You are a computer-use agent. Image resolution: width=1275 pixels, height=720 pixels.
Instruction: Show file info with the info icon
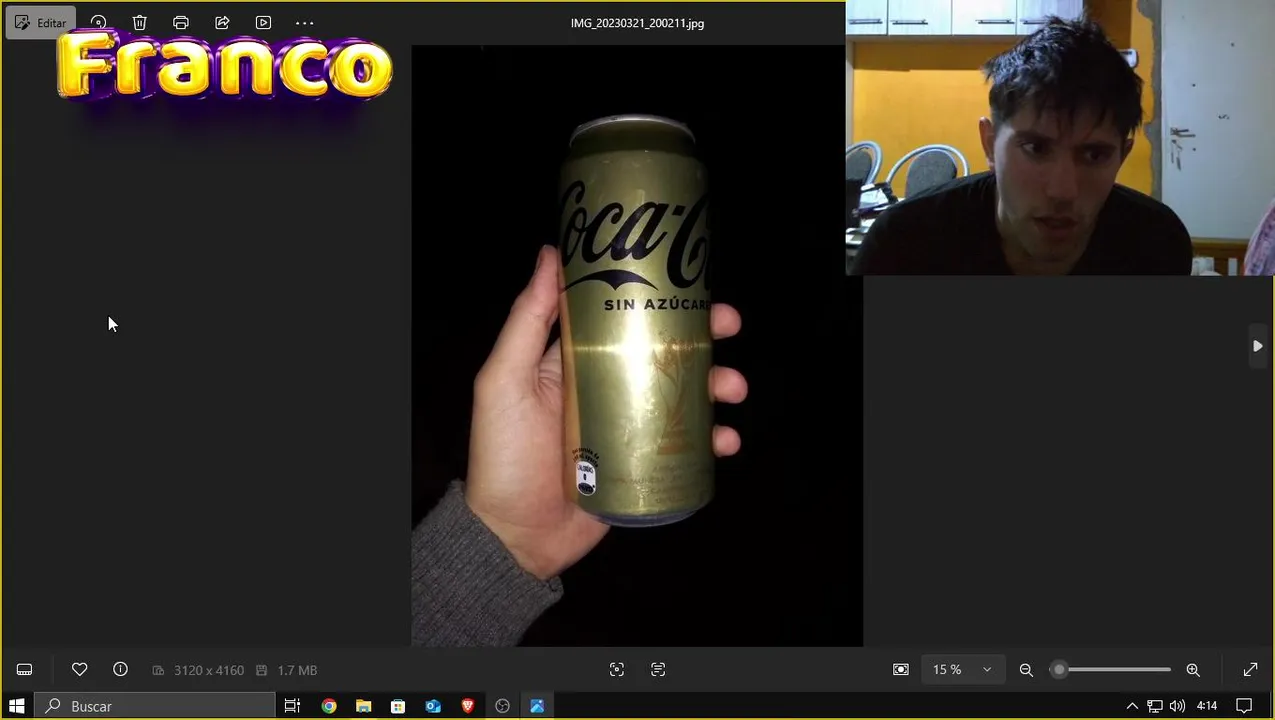coord(120,670)
